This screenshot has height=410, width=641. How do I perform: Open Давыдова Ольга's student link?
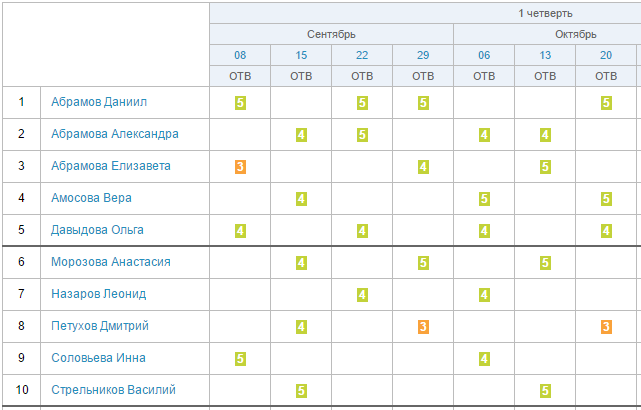click(x=97, y=230)
